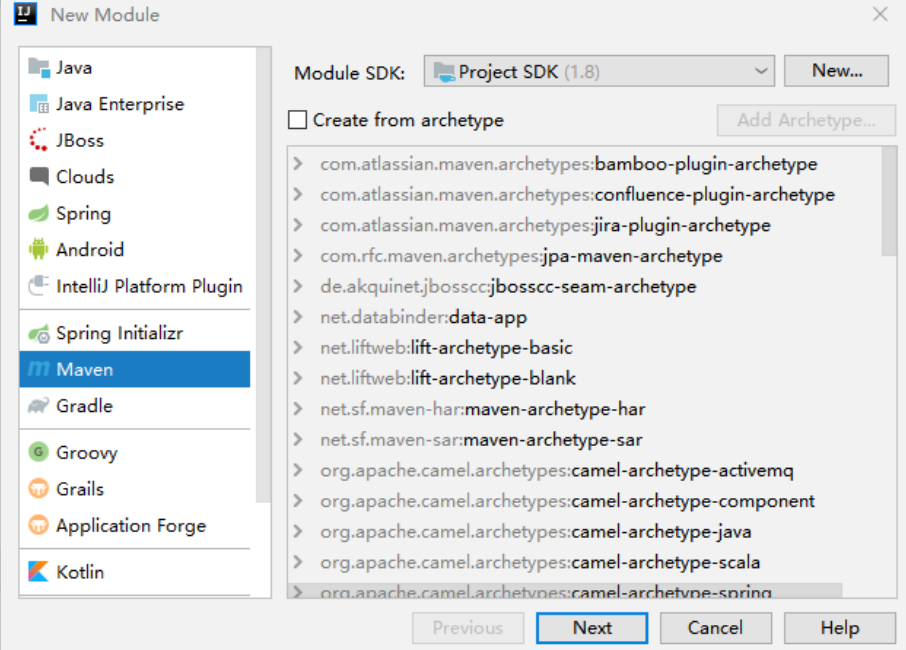906x650 pixels.
Task: Expand the camel-archetype-scala entry
Action: (x=298, y=562)
